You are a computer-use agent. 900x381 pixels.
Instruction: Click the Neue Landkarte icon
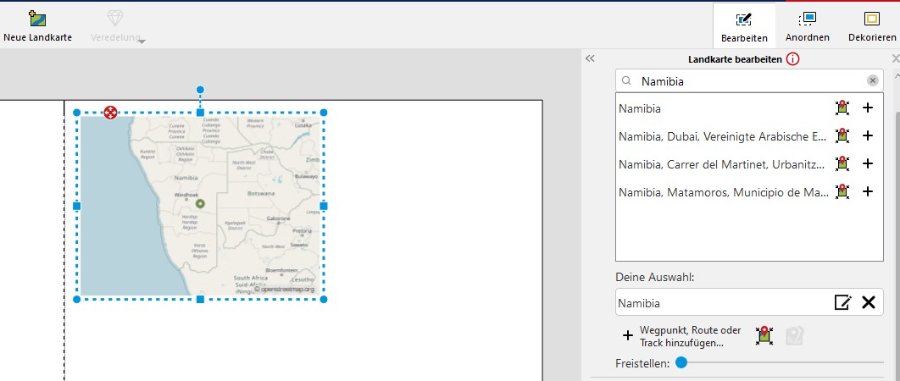click(38, 19)
